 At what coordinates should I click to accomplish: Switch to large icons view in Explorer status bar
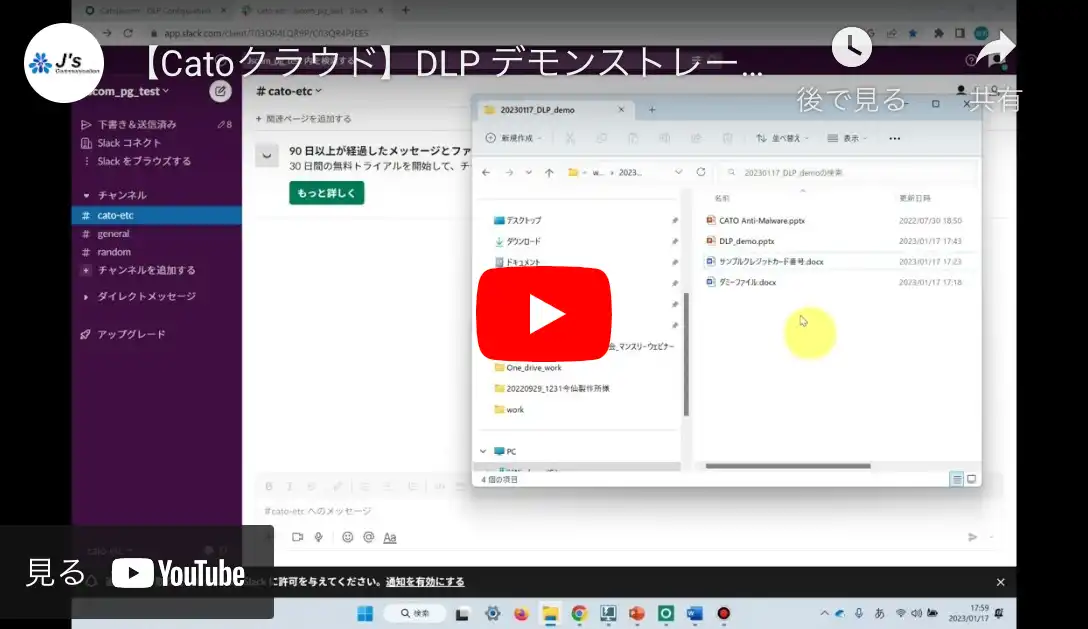pyautogui.click(x=971, y=479)
